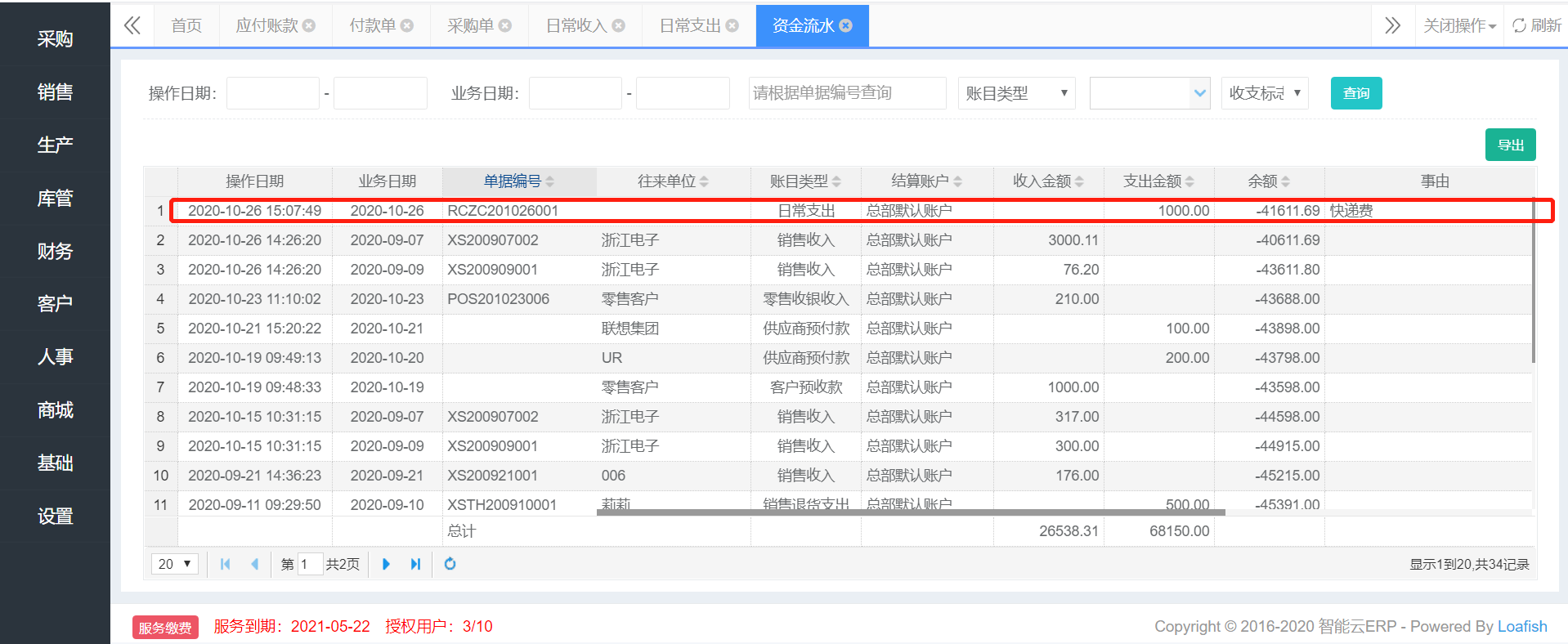This screenshot has height=644, width=1568.
Task: Close the 日常收入 tab
Action: click(619, 26)
